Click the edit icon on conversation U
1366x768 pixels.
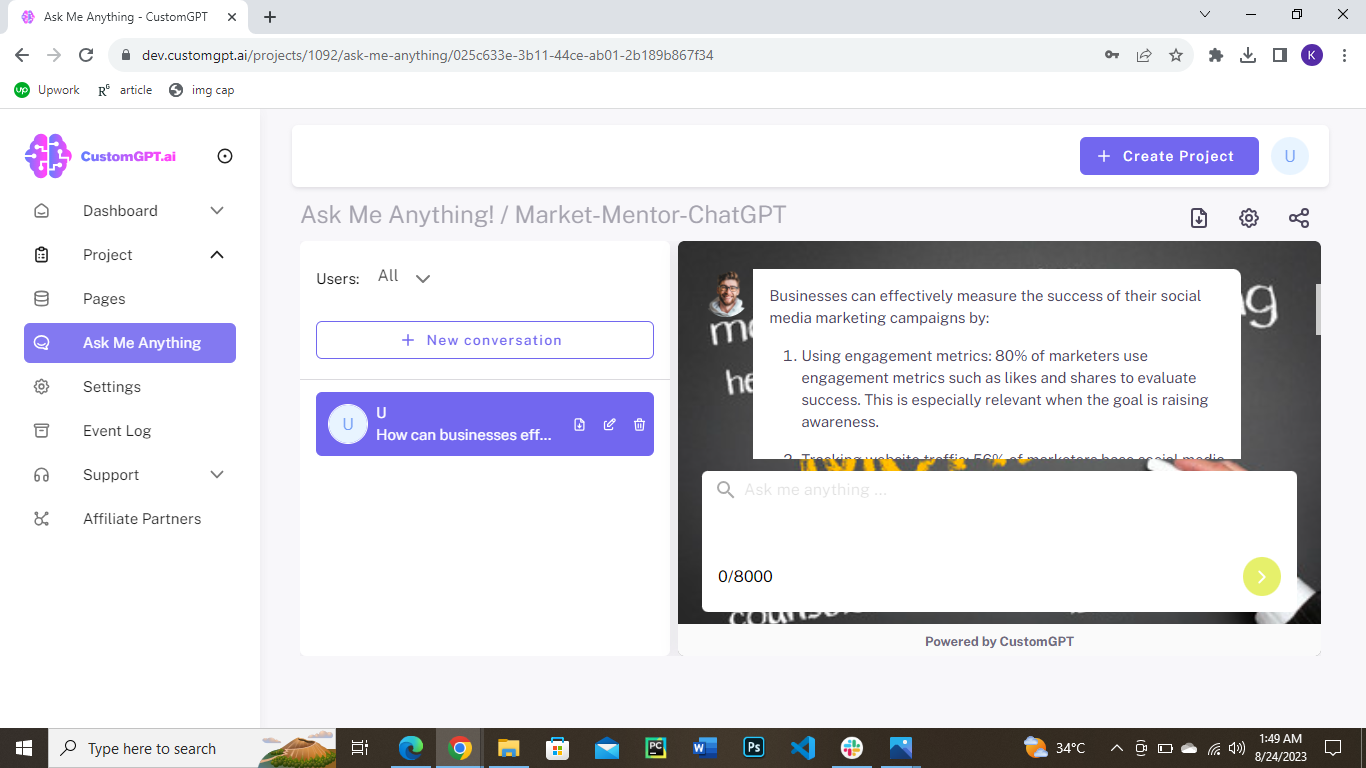(610, 425)
